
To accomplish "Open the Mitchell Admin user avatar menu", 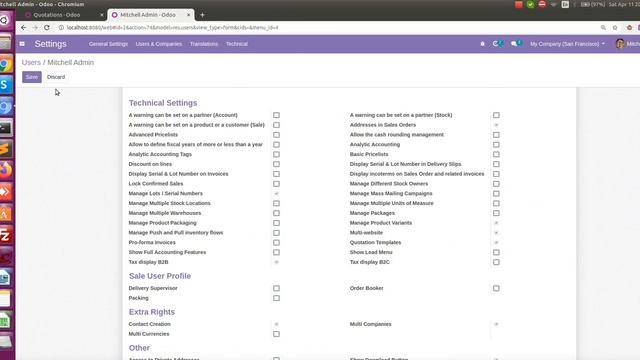I will coord(627,44).
